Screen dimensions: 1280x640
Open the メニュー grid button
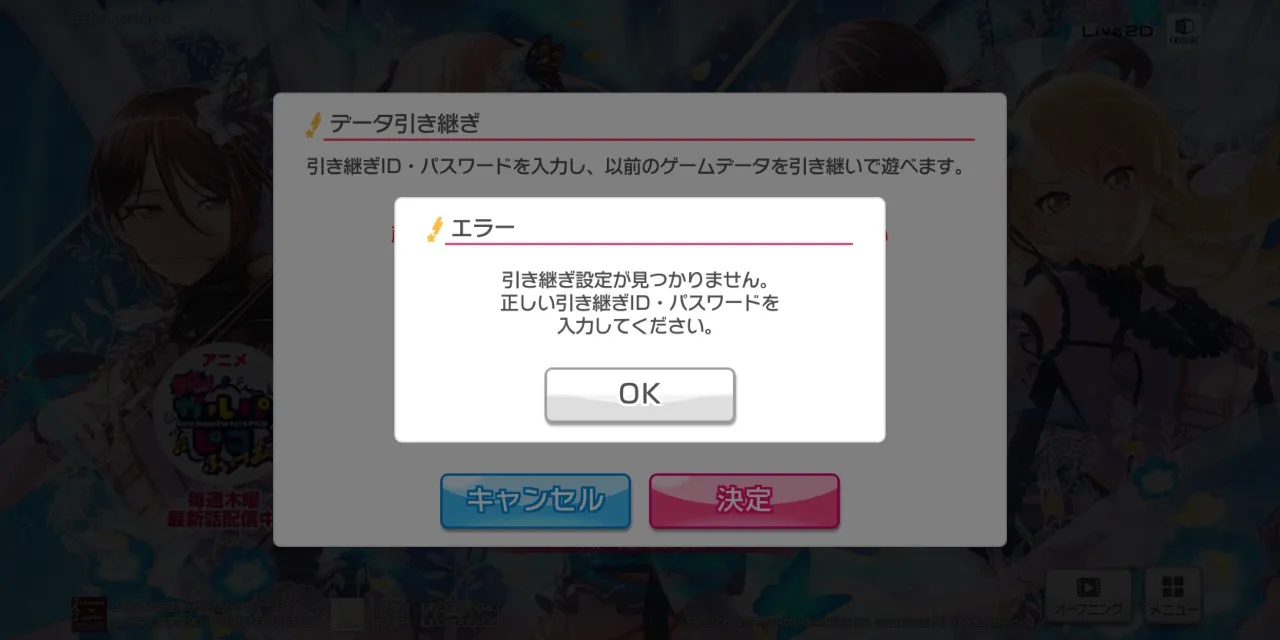[1173, 594]
